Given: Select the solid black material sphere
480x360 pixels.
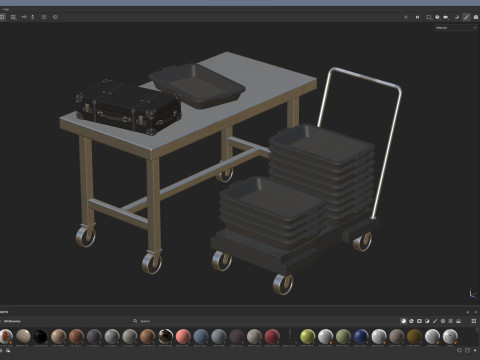Looking at the screenshot, I should tap(41, 336).
